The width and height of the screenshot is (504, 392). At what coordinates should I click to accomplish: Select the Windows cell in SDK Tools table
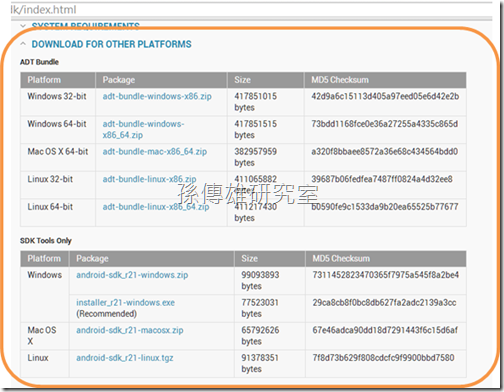(45, 294)
